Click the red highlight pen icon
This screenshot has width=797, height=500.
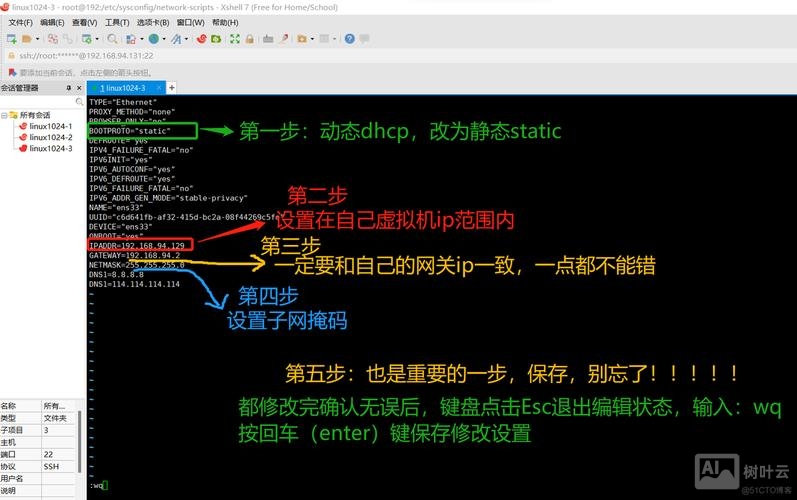284,39
